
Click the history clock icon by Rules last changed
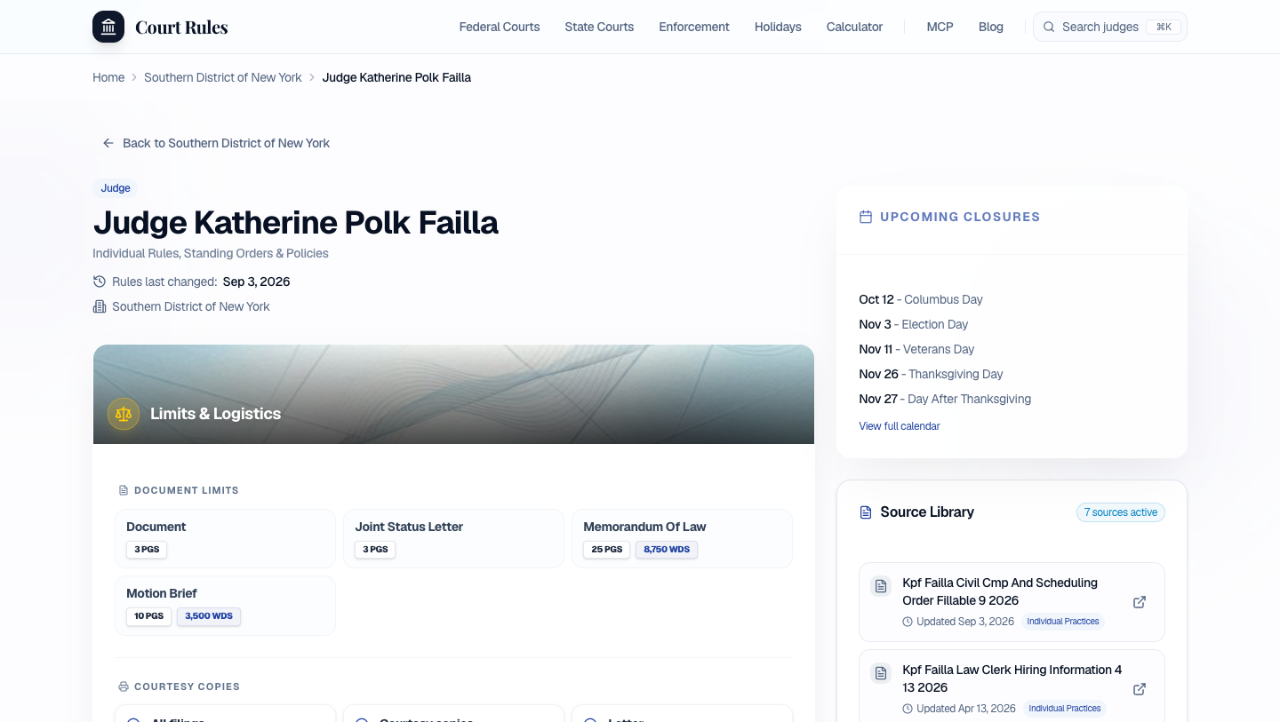coord(99,282)
